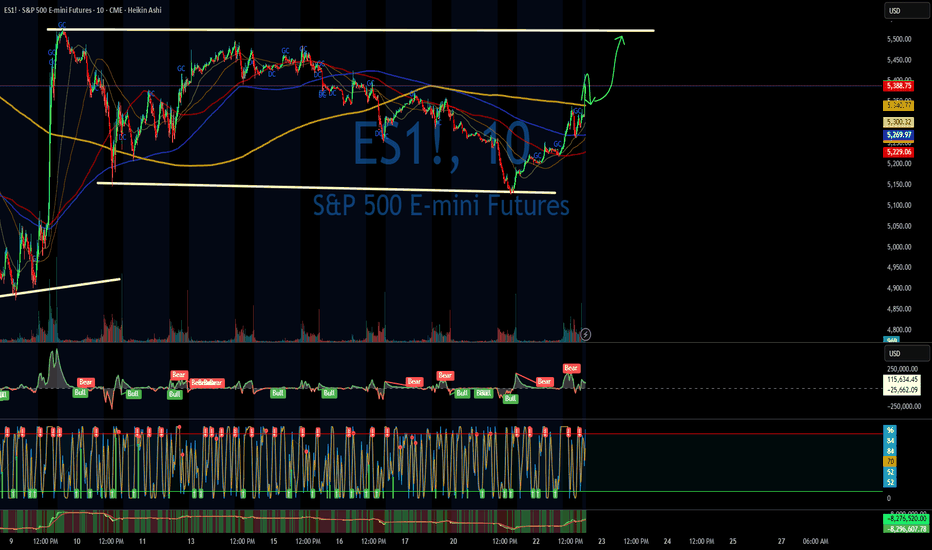This screenshot has width=932, height=550.
Task: Select the red 5,229.06 price label
Action: 899,152
